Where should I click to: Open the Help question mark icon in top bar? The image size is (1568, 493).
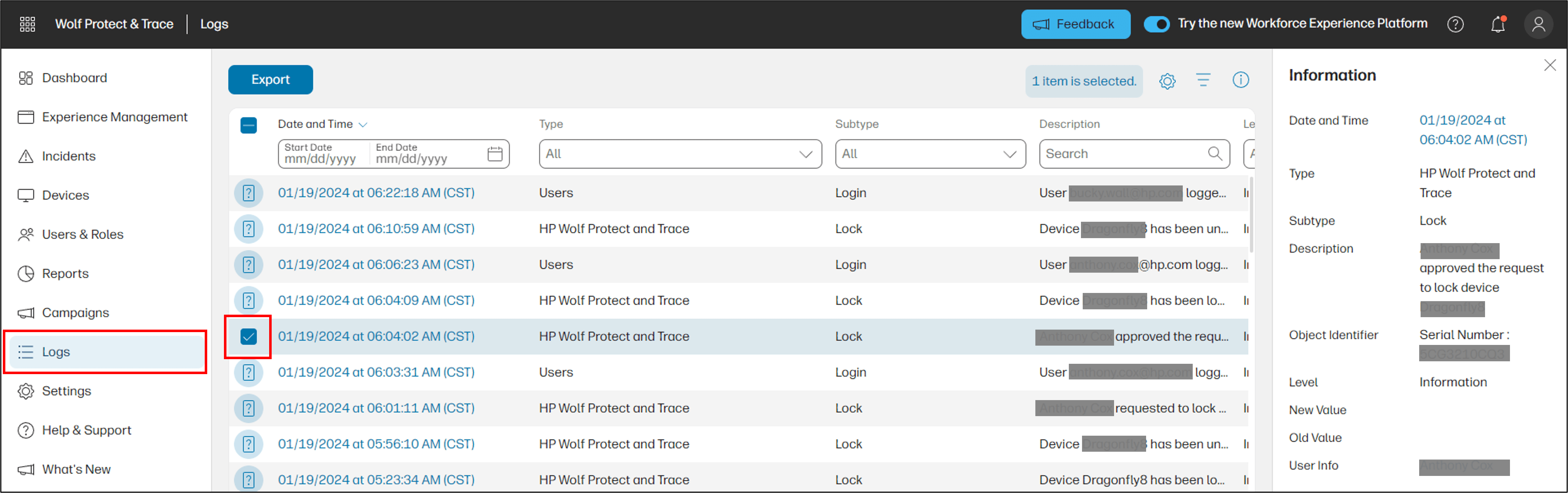(x=1456, y=24)
